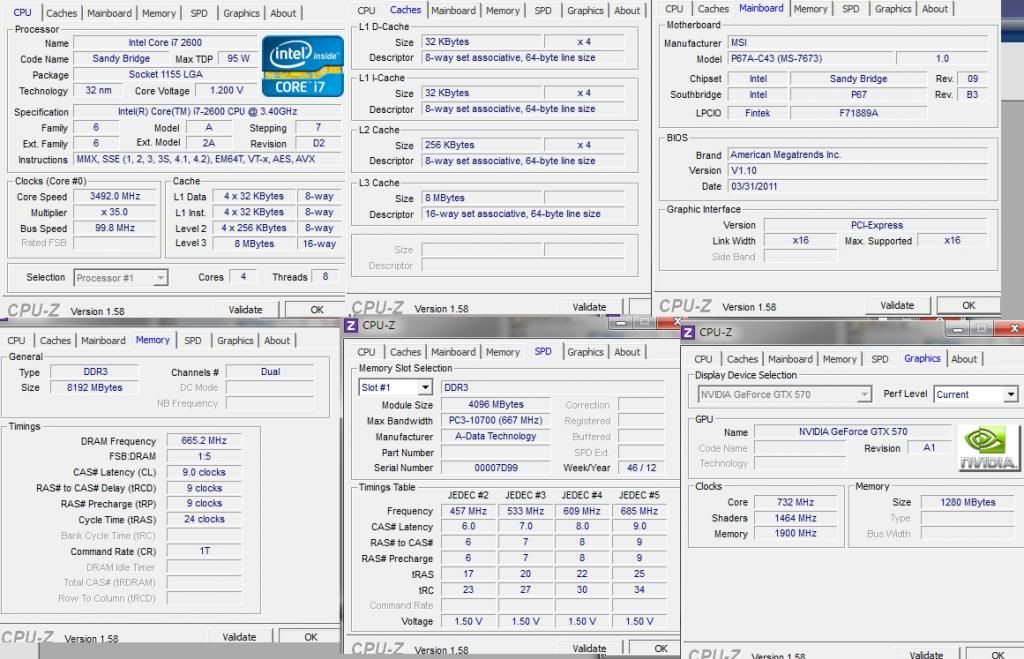Click Validate in the motherboard info window

pos(897,306)
